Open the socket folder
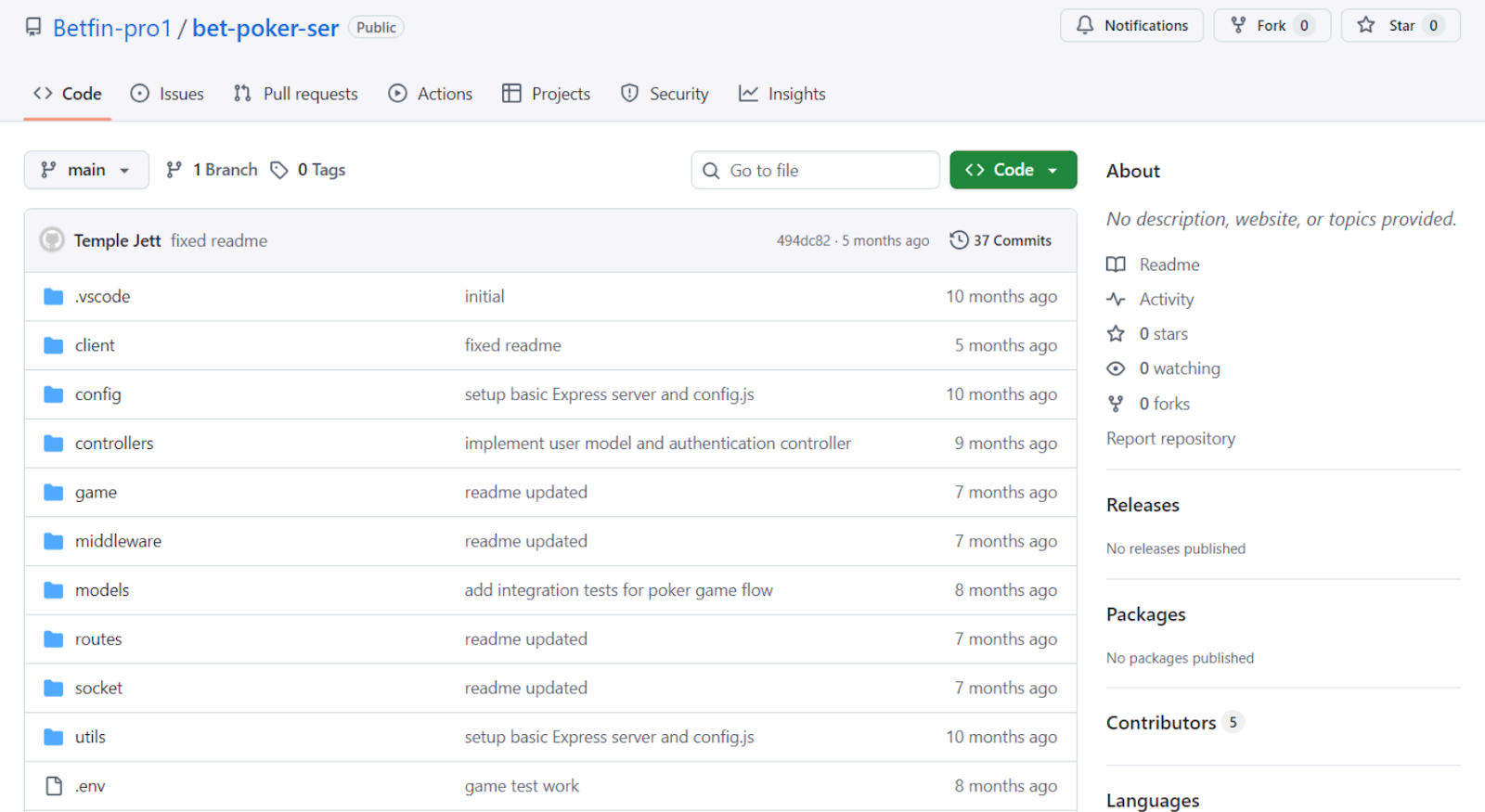The image size is (1485, 812). click(x=98, y=688)
